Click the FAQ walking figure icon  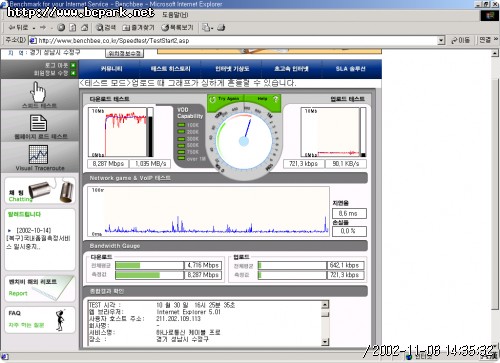coord(60,320)
